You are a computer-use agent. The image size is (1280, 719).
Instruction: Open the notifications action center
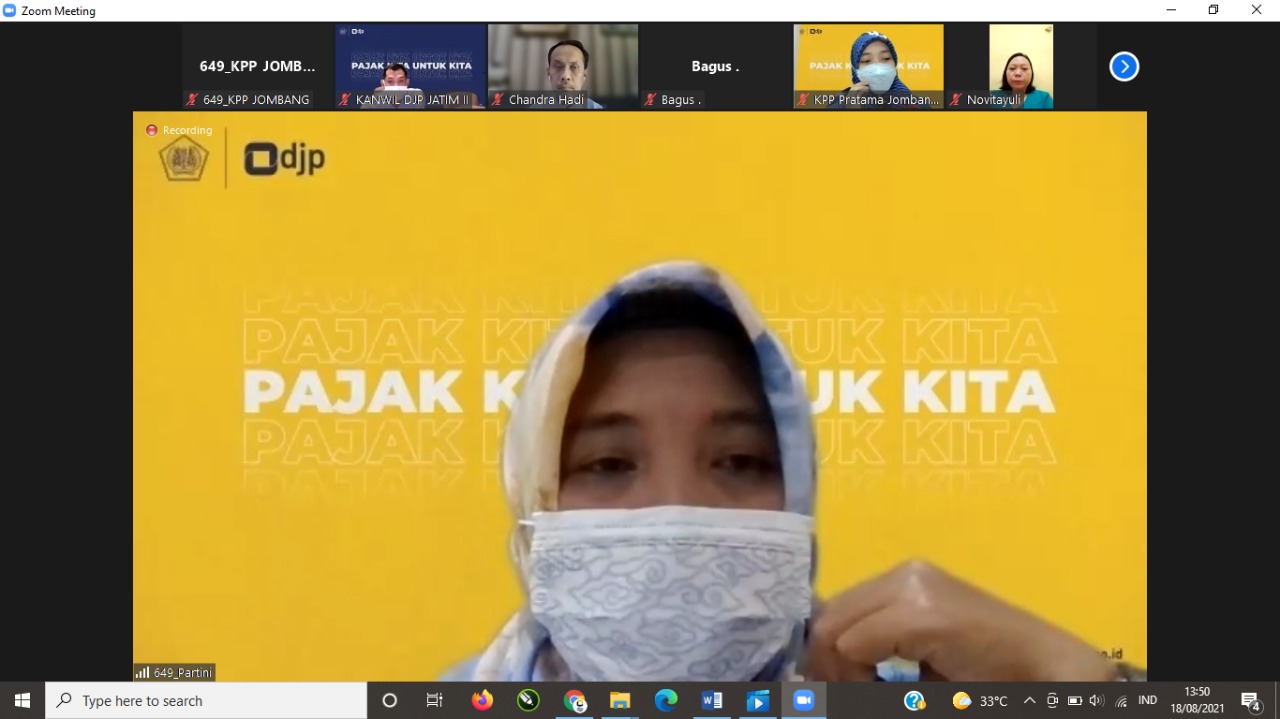pos(1250,701)
